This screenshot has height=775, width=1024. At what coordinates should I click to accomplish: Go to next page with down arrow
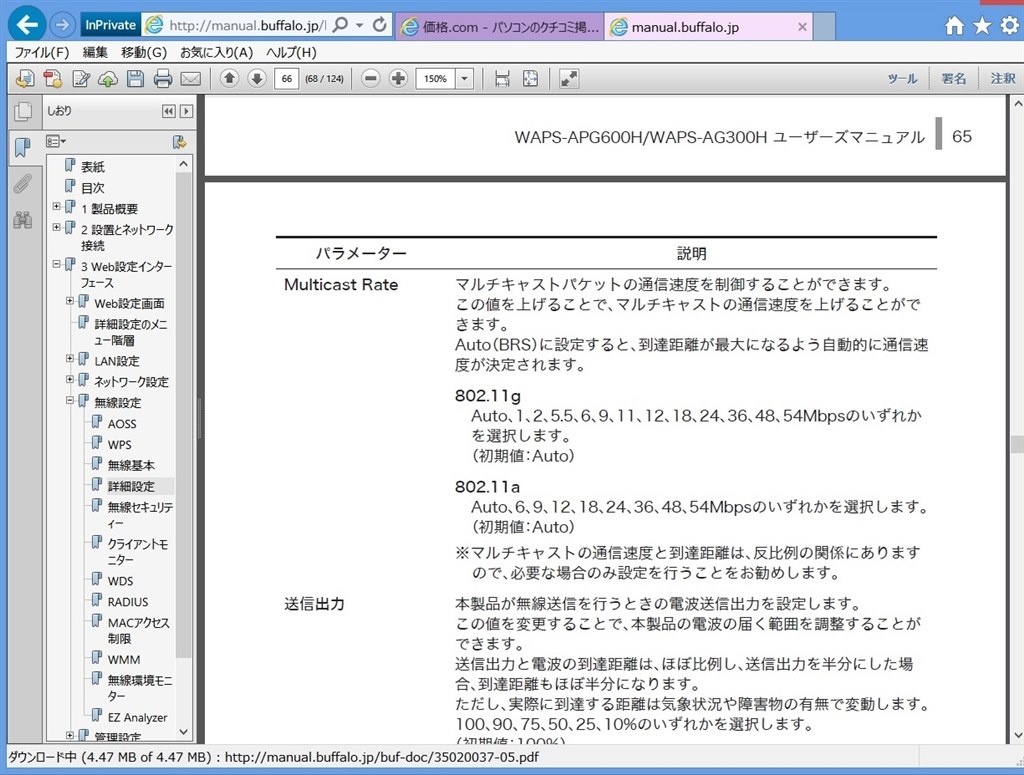click(x=257, y=79)
